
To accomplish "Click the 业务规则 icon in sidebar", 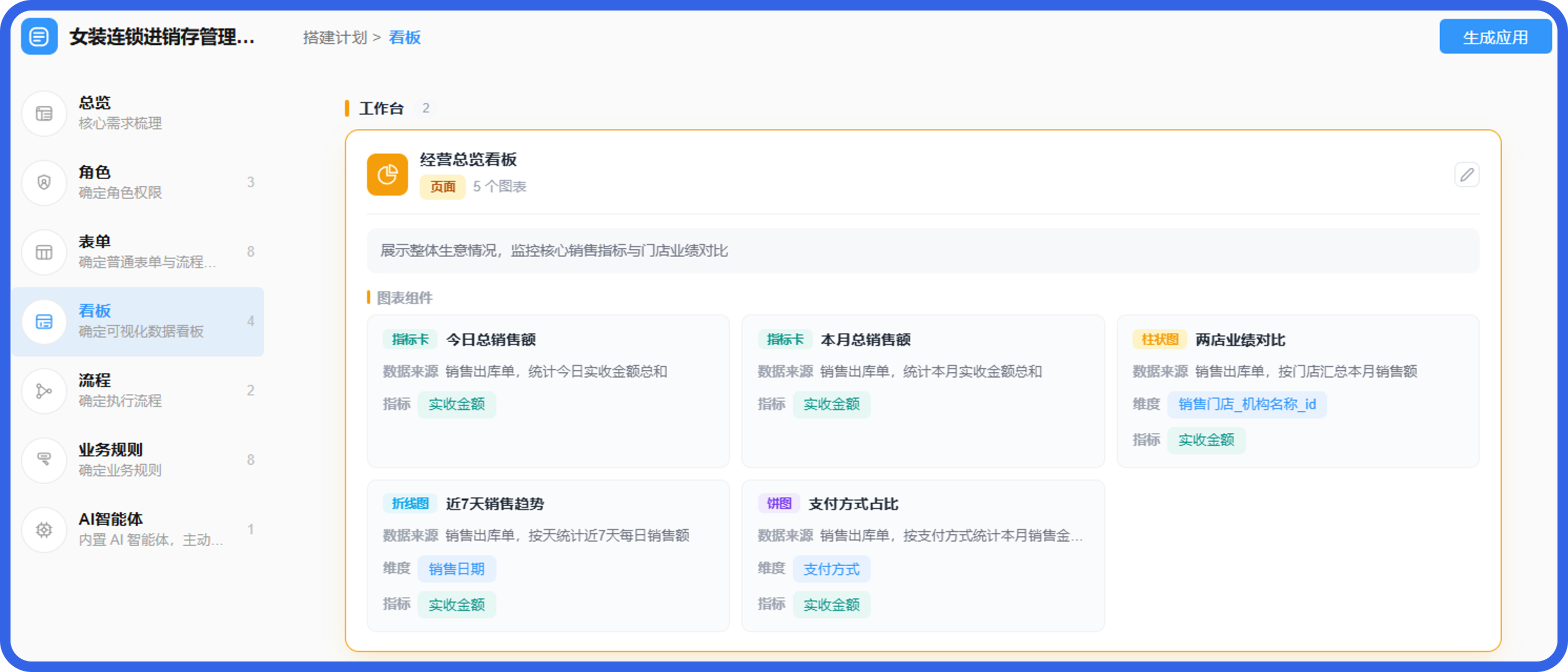I will click(44, 460).
